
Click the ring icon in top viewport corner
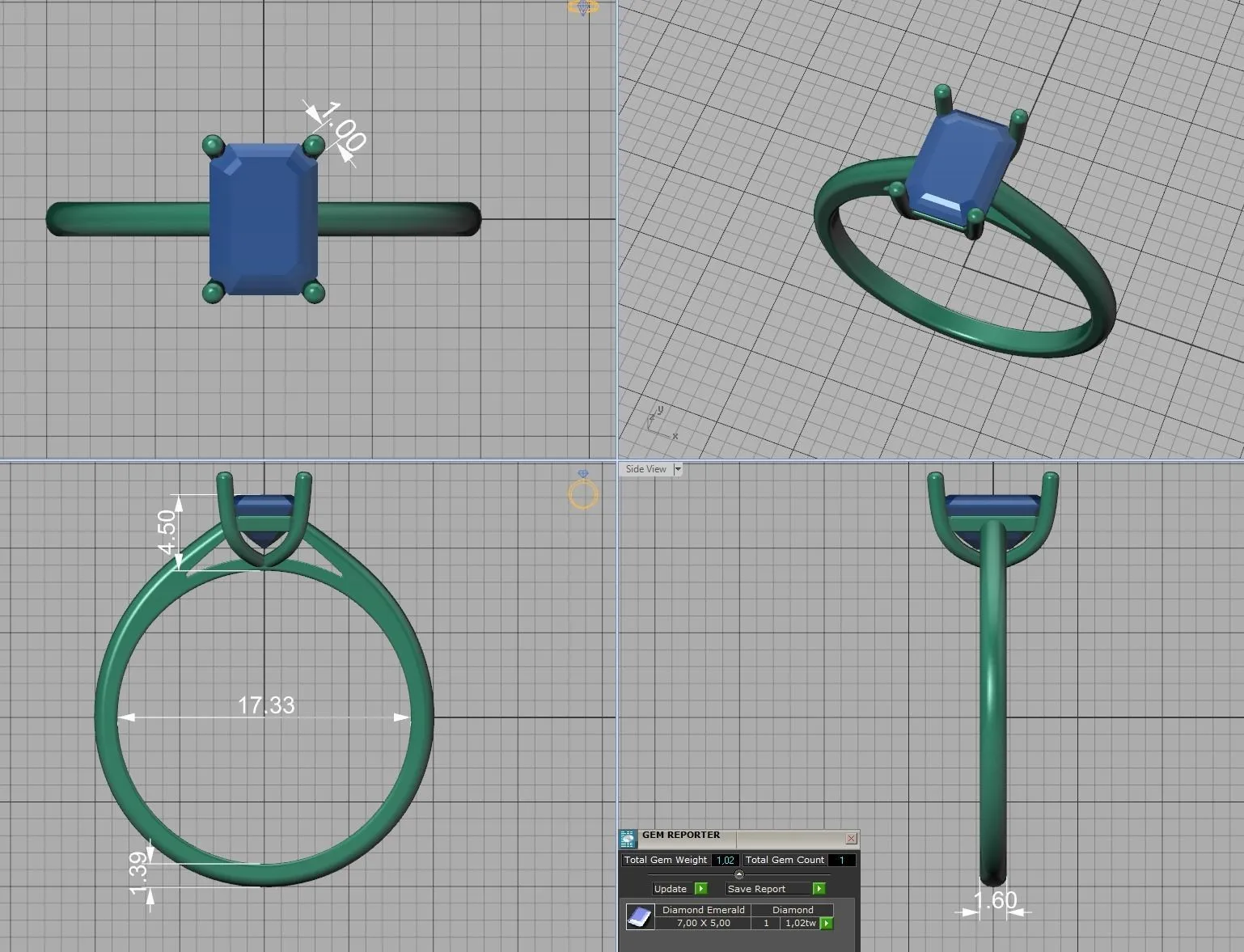[x=583, y=8]
